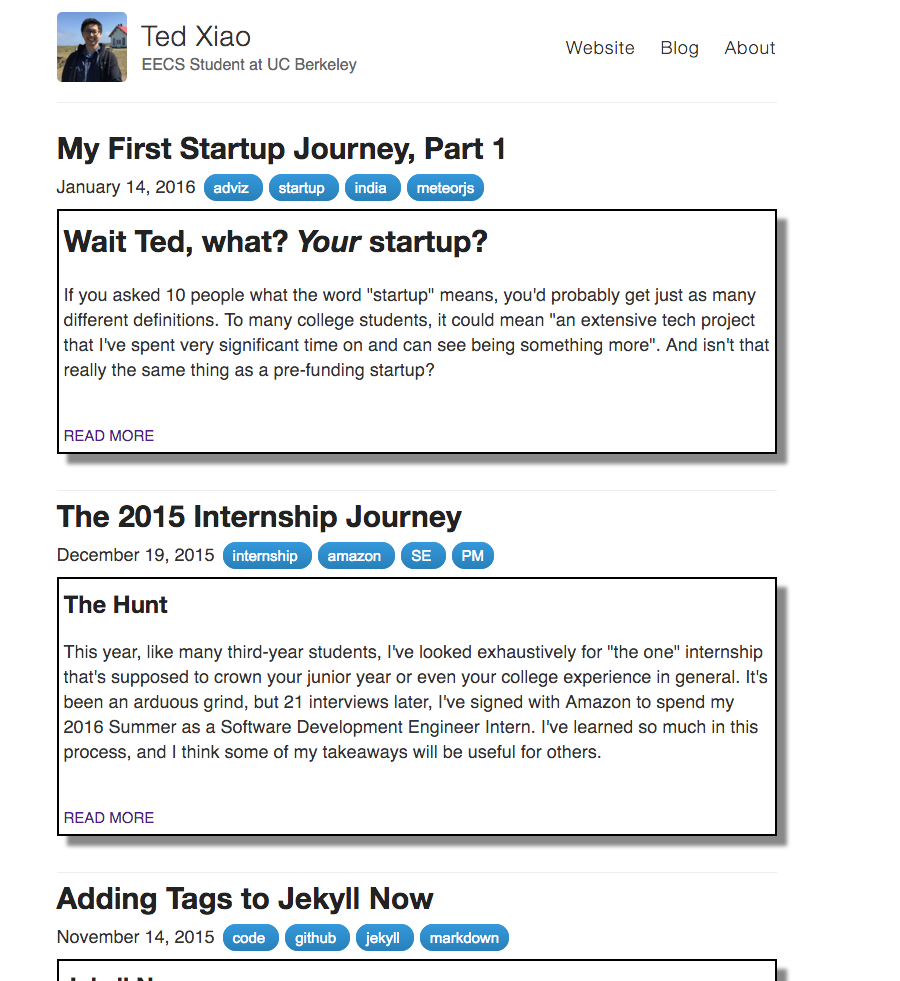Open the My First Startup Journey post title
This screenshot has height=981, width=900.
(x=281, y=149)
